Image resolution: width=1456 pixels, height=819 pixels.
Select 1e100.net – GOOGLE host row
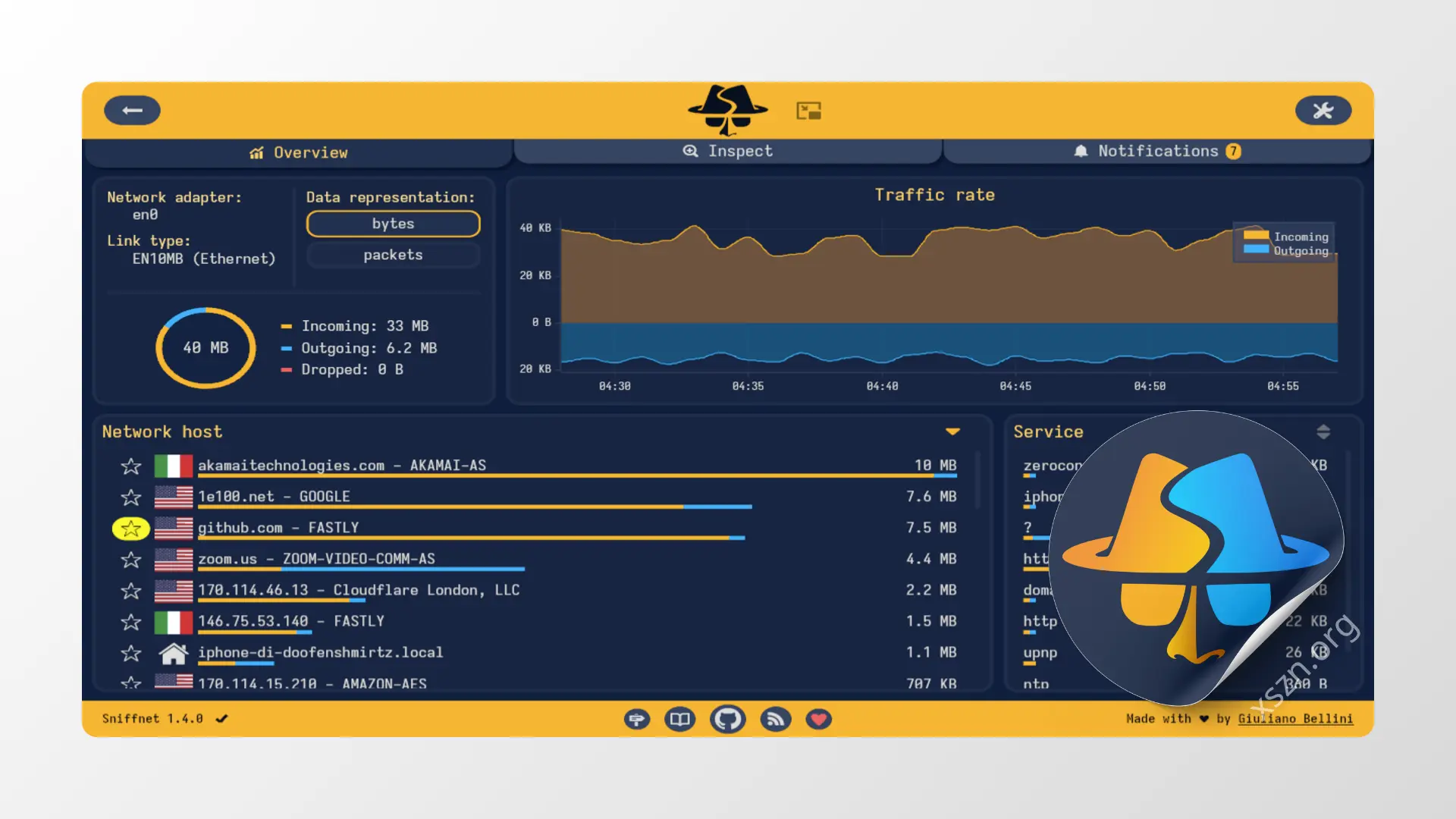(538, 497)
